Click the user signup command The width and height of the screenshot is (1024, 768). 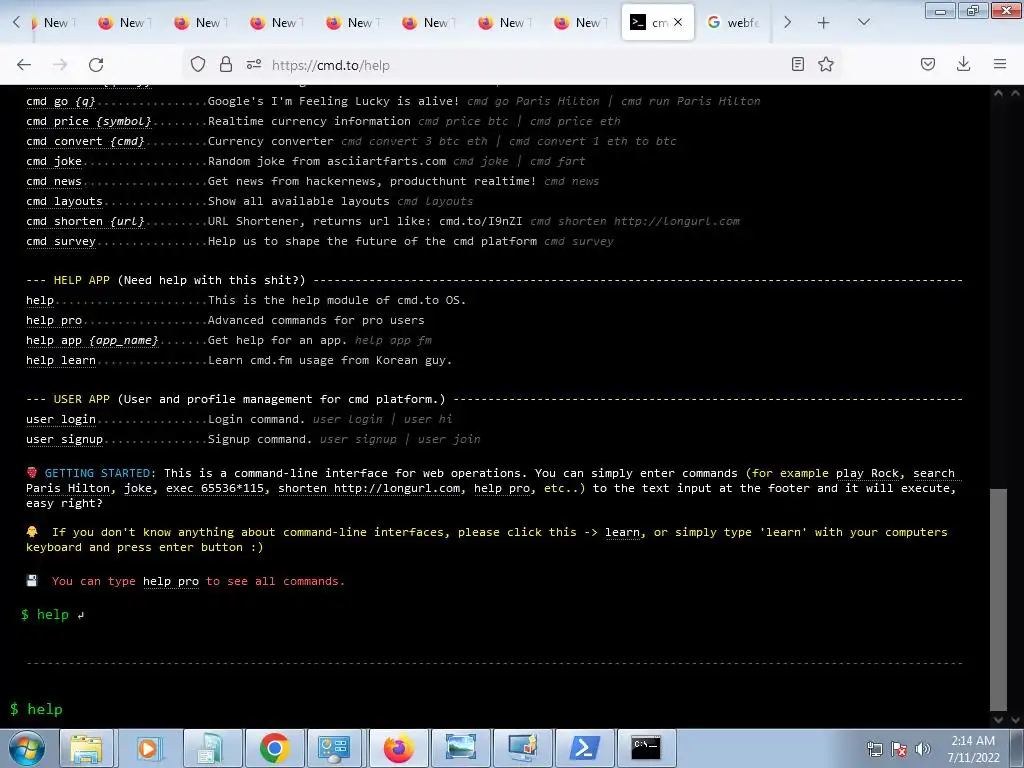65,440
